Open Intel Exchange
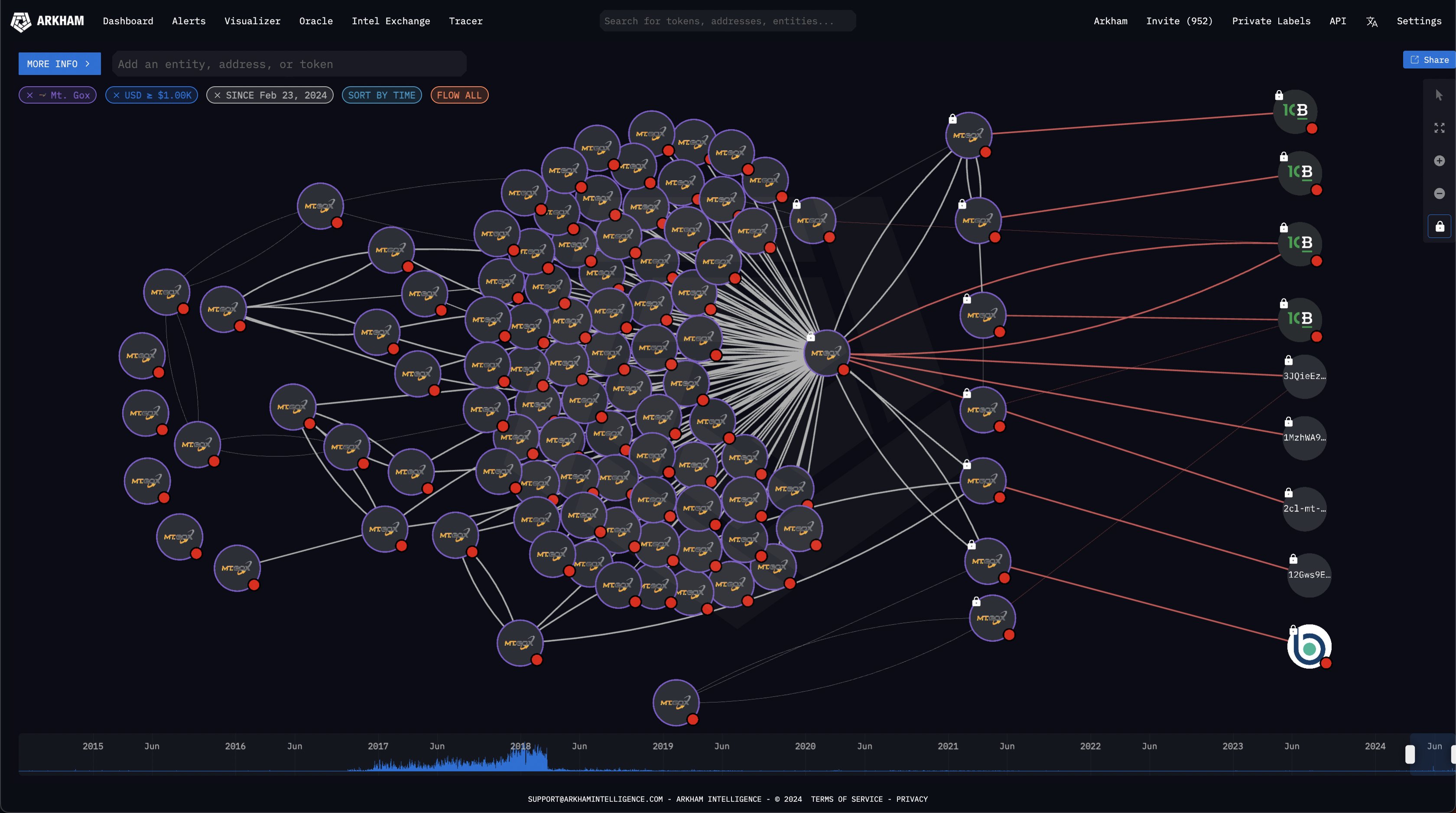This screenshot has height=813, width=1456. (390, 22)
